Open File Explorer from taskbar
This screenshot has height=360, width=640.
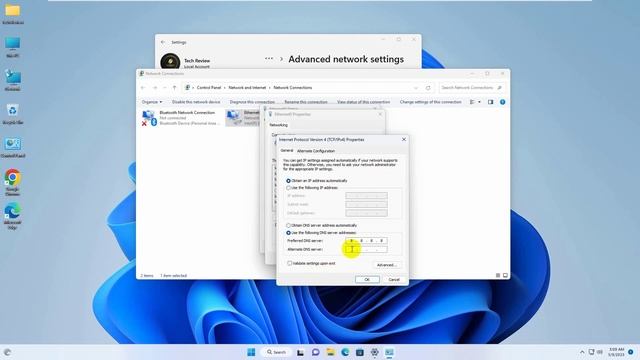click(x=330, y=352)
